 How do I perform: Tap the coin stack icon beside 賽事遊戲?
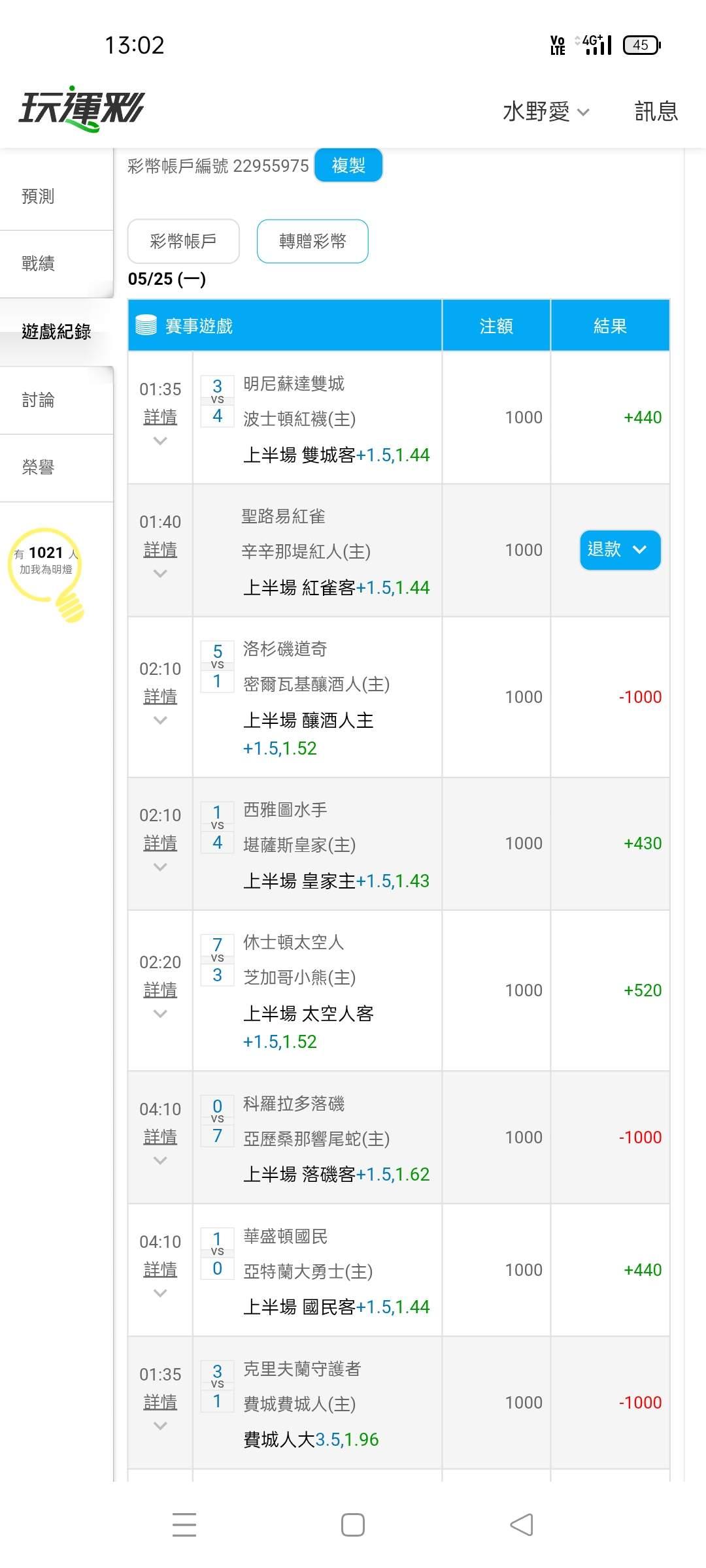146,325
